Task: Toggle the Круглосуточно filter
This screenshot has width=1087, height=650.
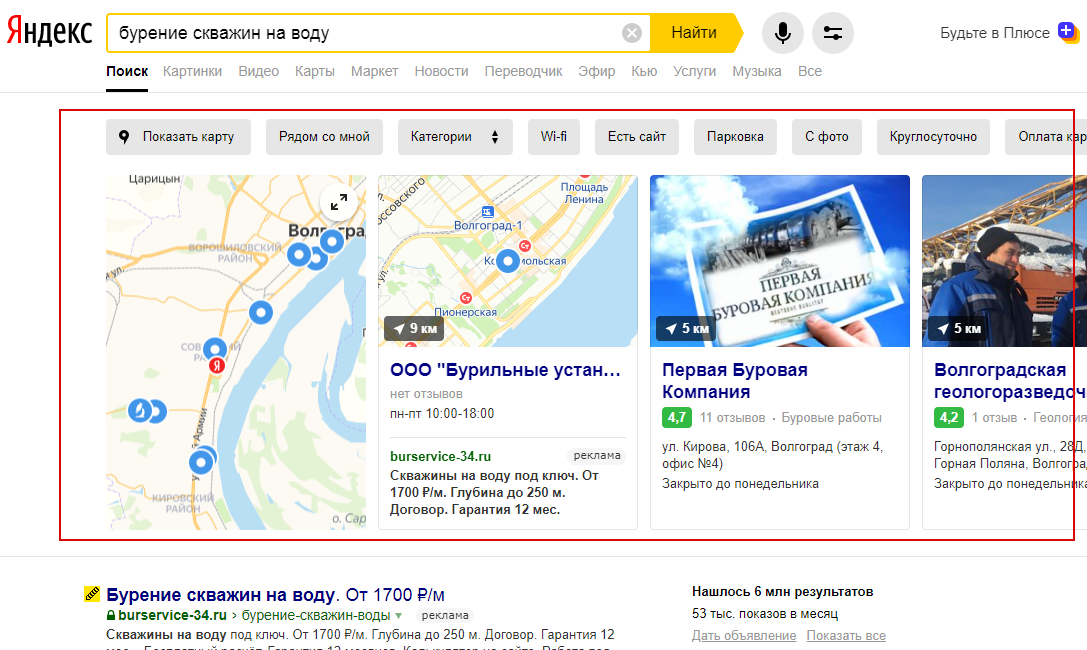Action: point(933,137)
